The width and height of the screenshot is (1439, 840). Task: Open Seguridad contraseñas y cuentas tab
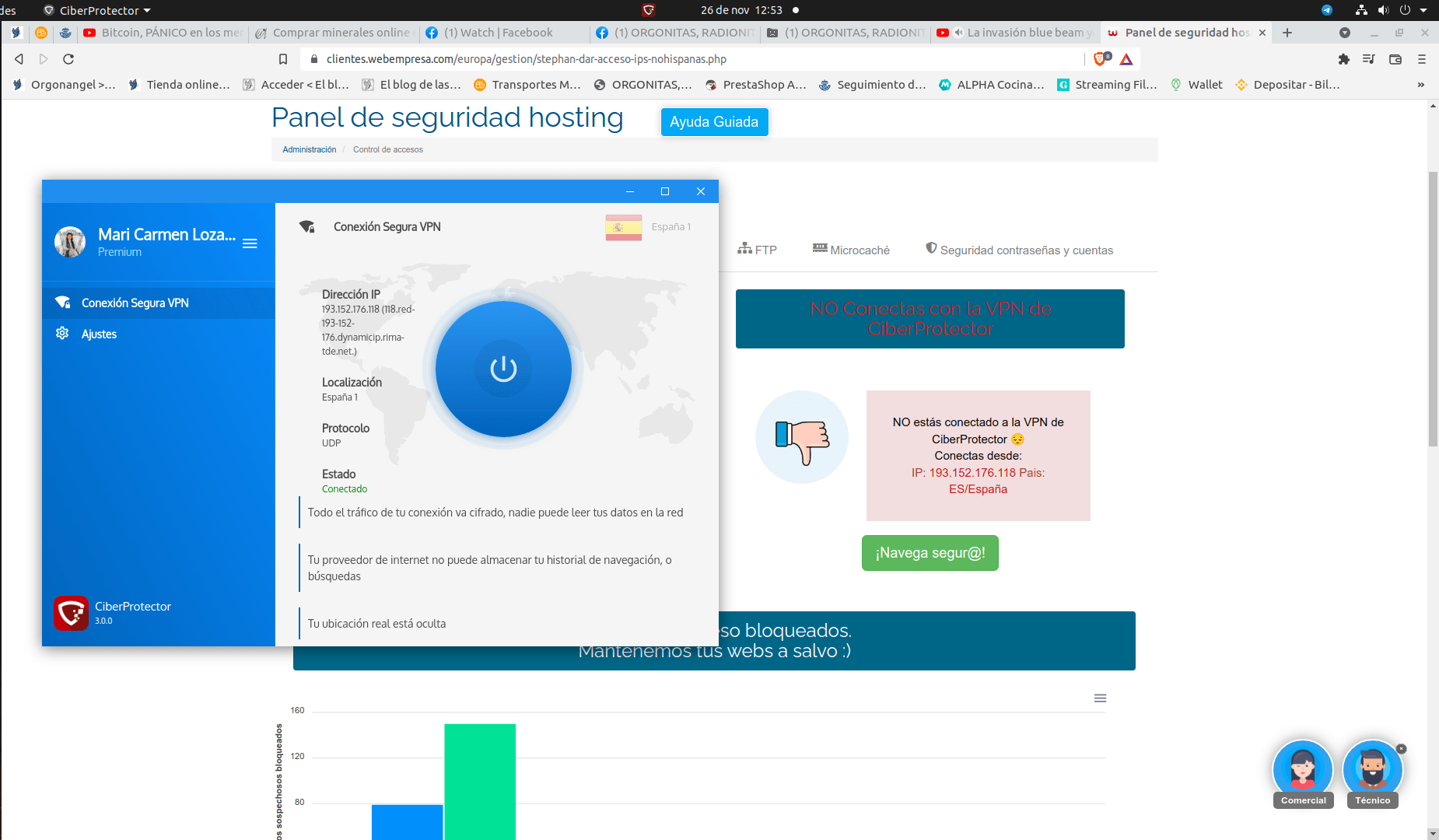pos(1019,250)
